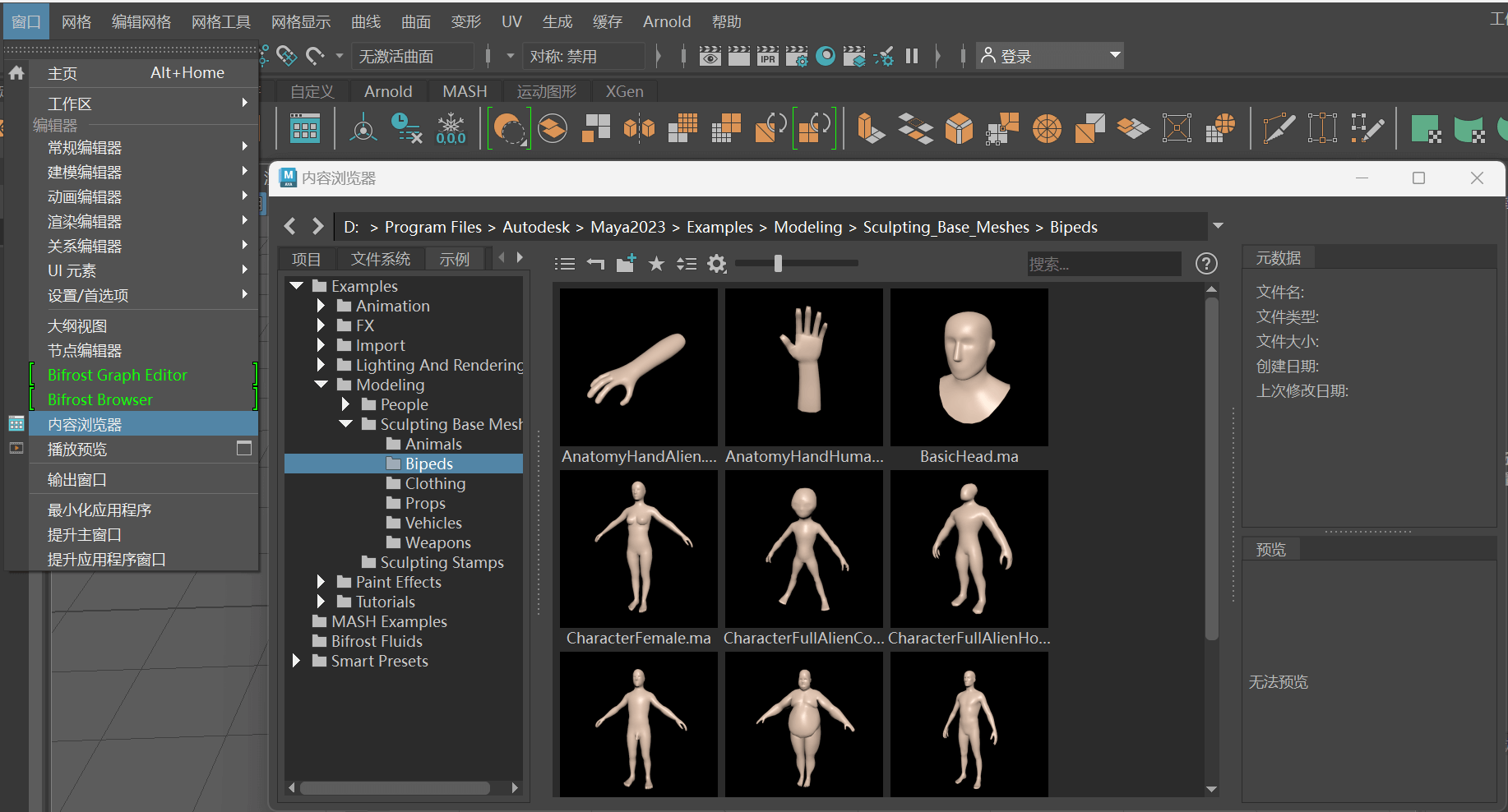This screenshot has height=812, width=1508.
Task: Click the pause icon in status line
Action: tap(912, 56)
